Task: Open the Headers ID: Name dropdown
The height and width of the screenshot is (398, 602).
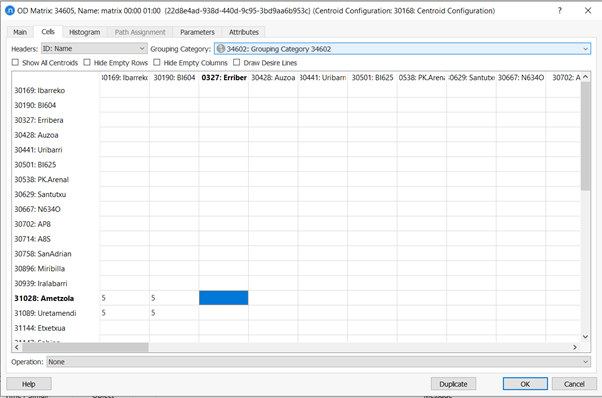Action: click(94, 49)
